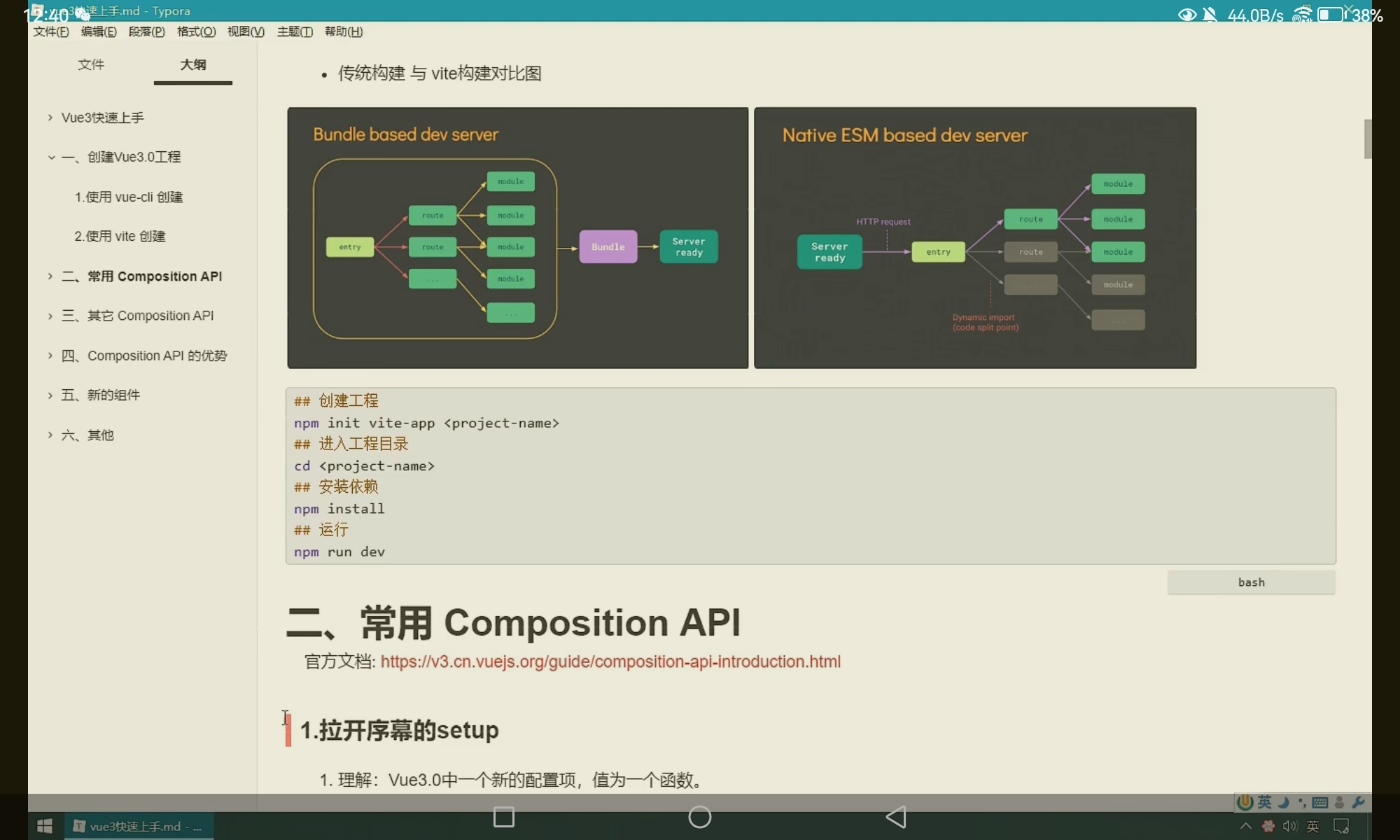Expand the 五、新的组件 outline section

(50, 395)
